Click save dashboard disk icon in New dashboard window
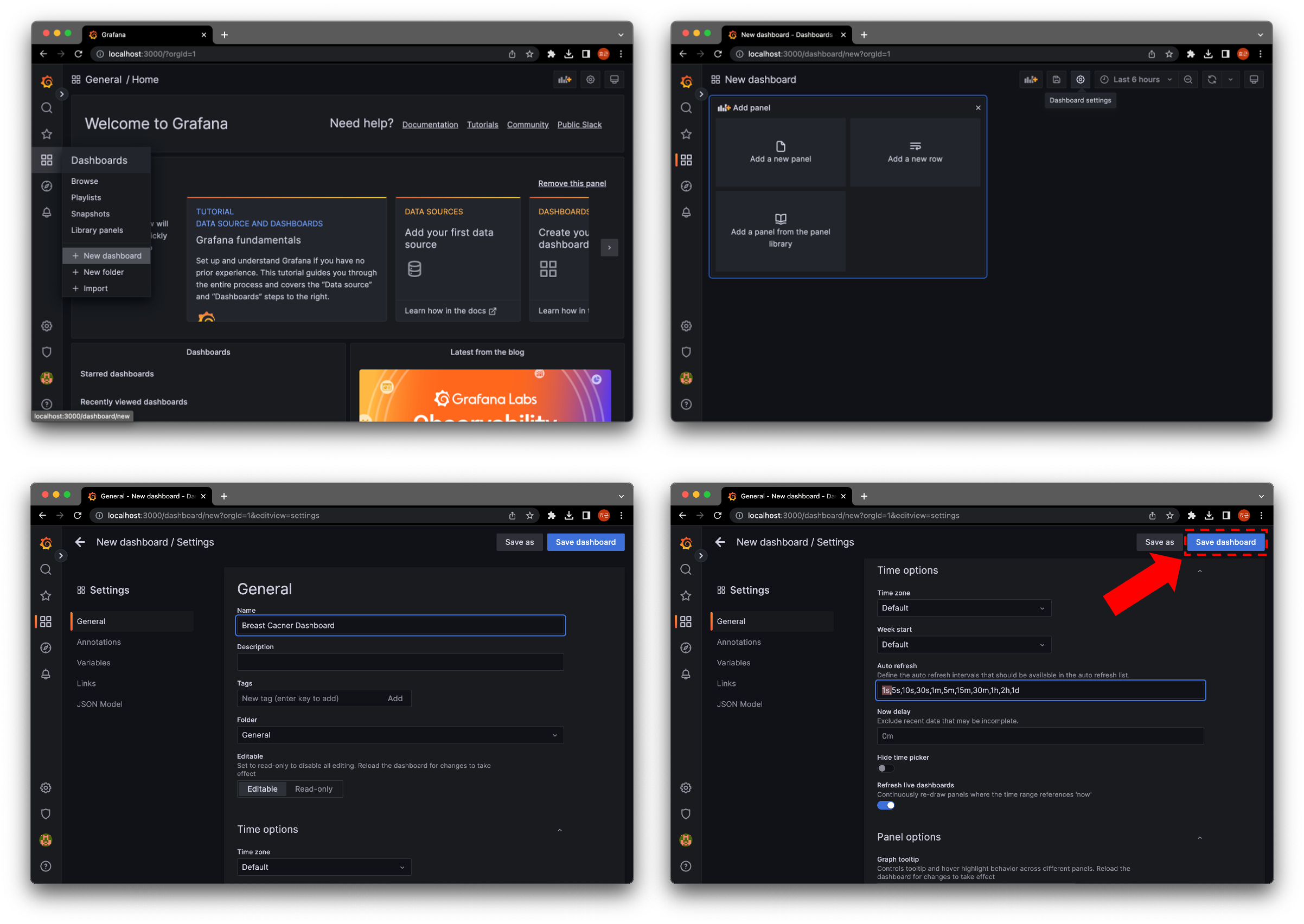Image resolution: width=1304 pixels, height=924 pixels. pyautogui.click(x=1057, y=80)
